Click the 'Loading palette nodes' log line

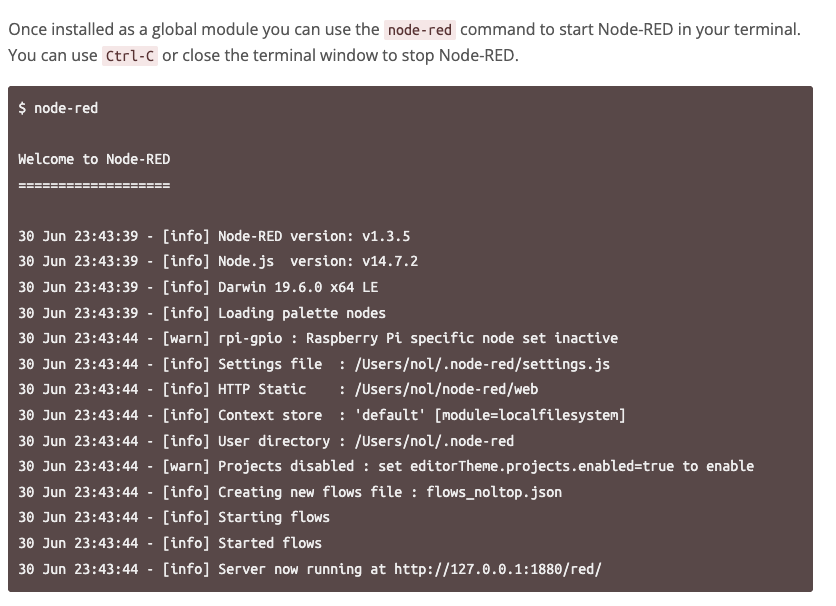coord(202,313)
